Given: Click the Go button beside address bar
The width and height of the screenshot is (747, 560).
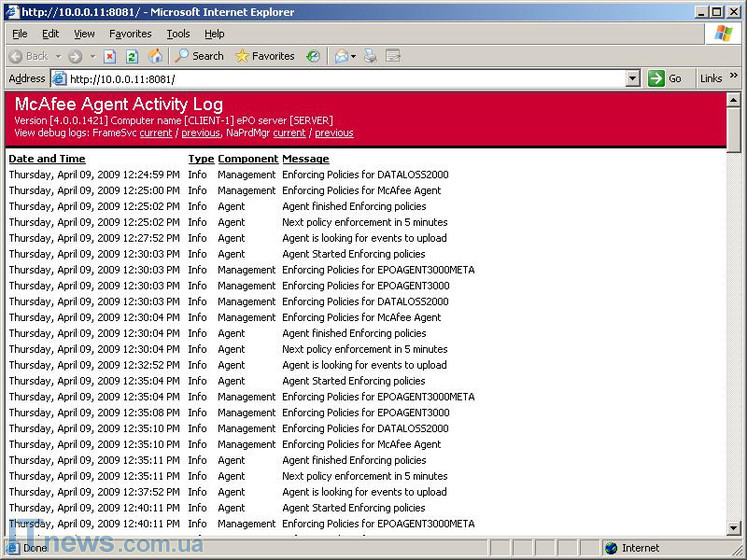Looking at the screenshot, I should tap(665, 79).
